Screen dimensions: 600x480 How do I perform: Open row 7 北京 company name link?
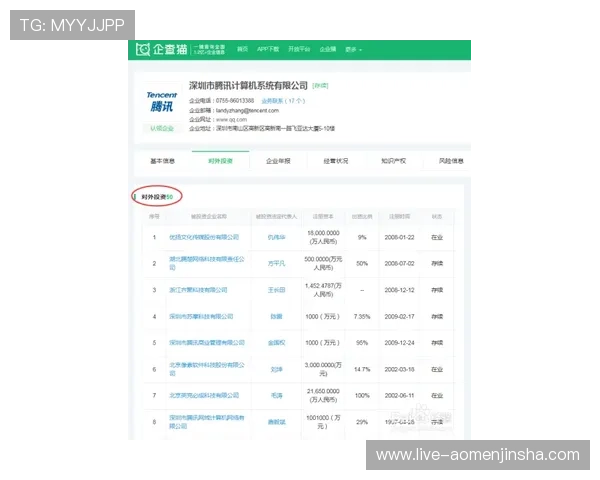point(204,395)
